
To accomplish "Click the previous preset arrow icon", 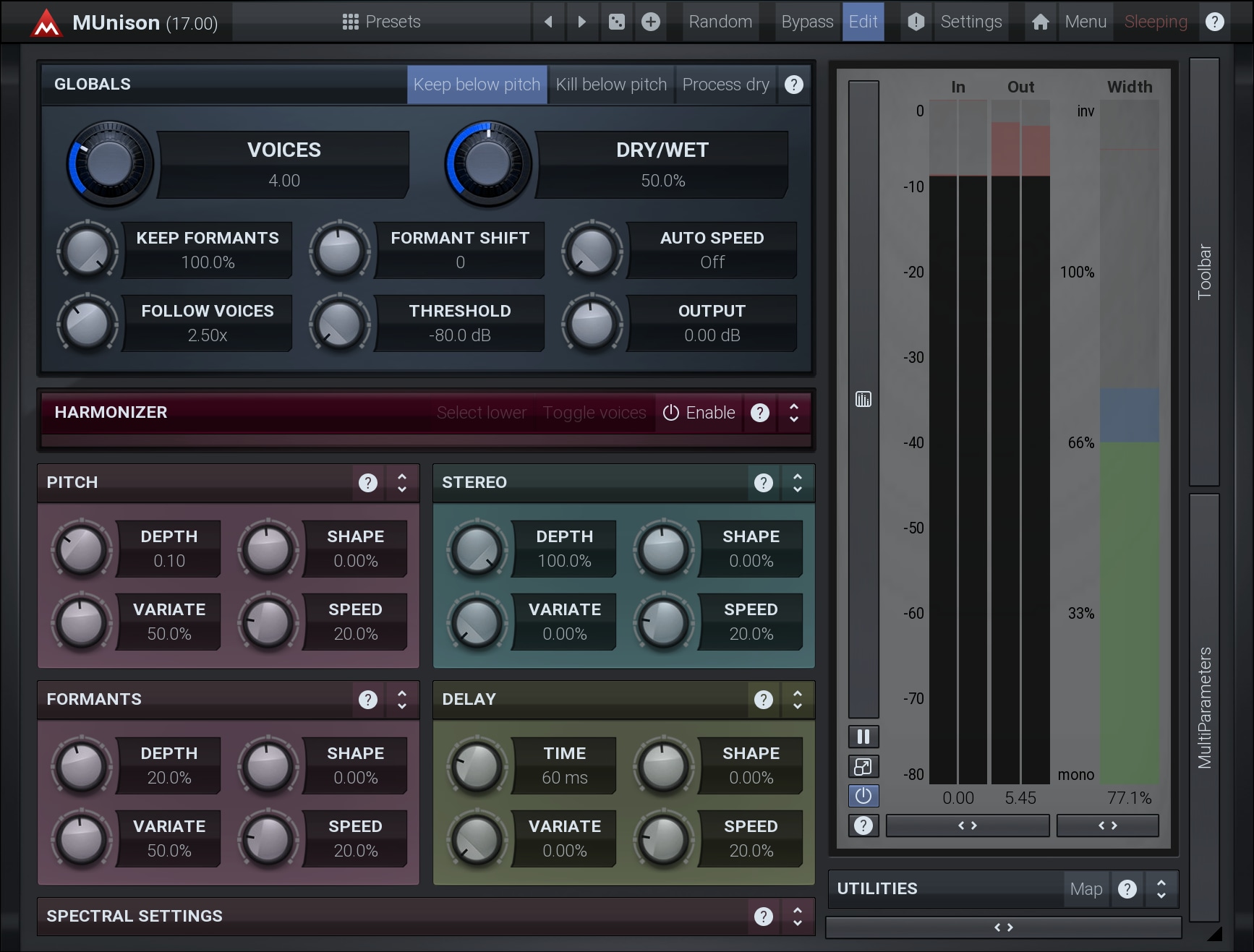I will (x=548, y=22).
